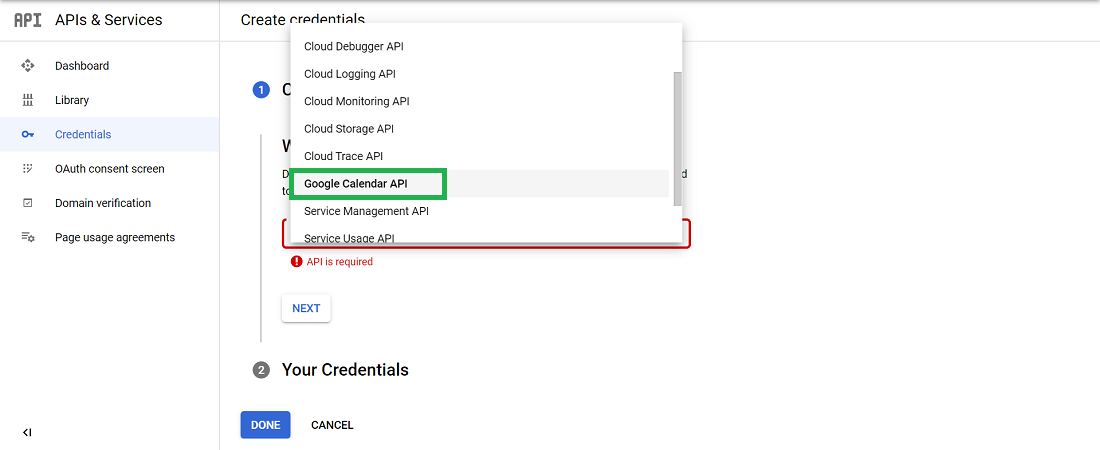Open OAuth consent screen settings
Image resolution: width=1100 pixels, height=450 pixels.
(x=109, y=169)
